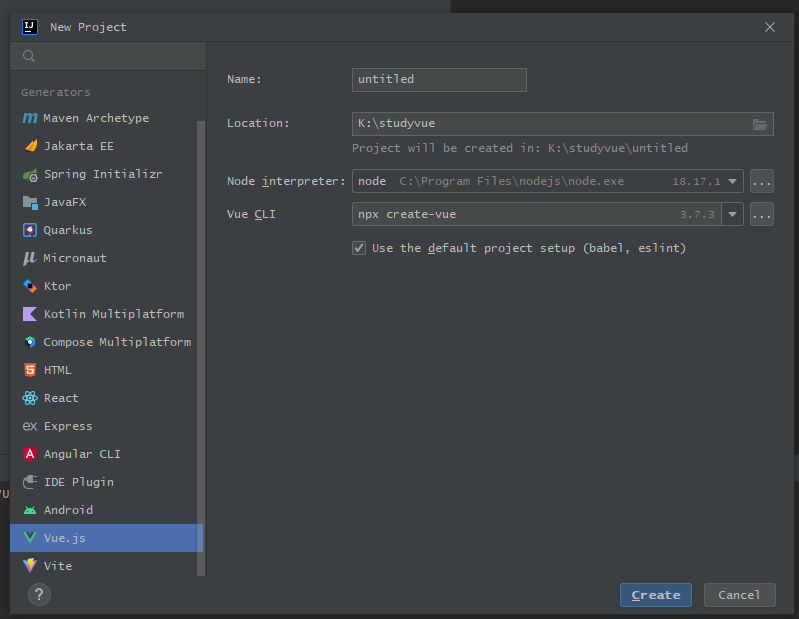Click the React label text
Image resolution: width=799 pixels, height=619 pixels.
[61, 398]
